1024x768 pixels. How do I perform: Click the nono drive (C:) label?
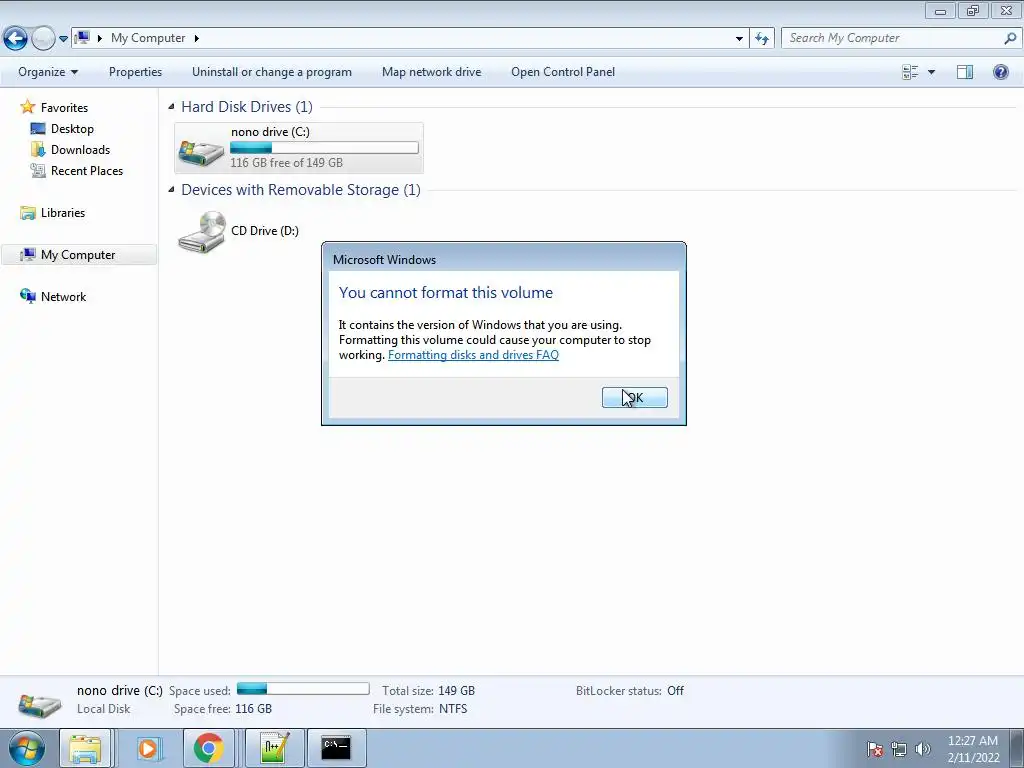(270, 132)
